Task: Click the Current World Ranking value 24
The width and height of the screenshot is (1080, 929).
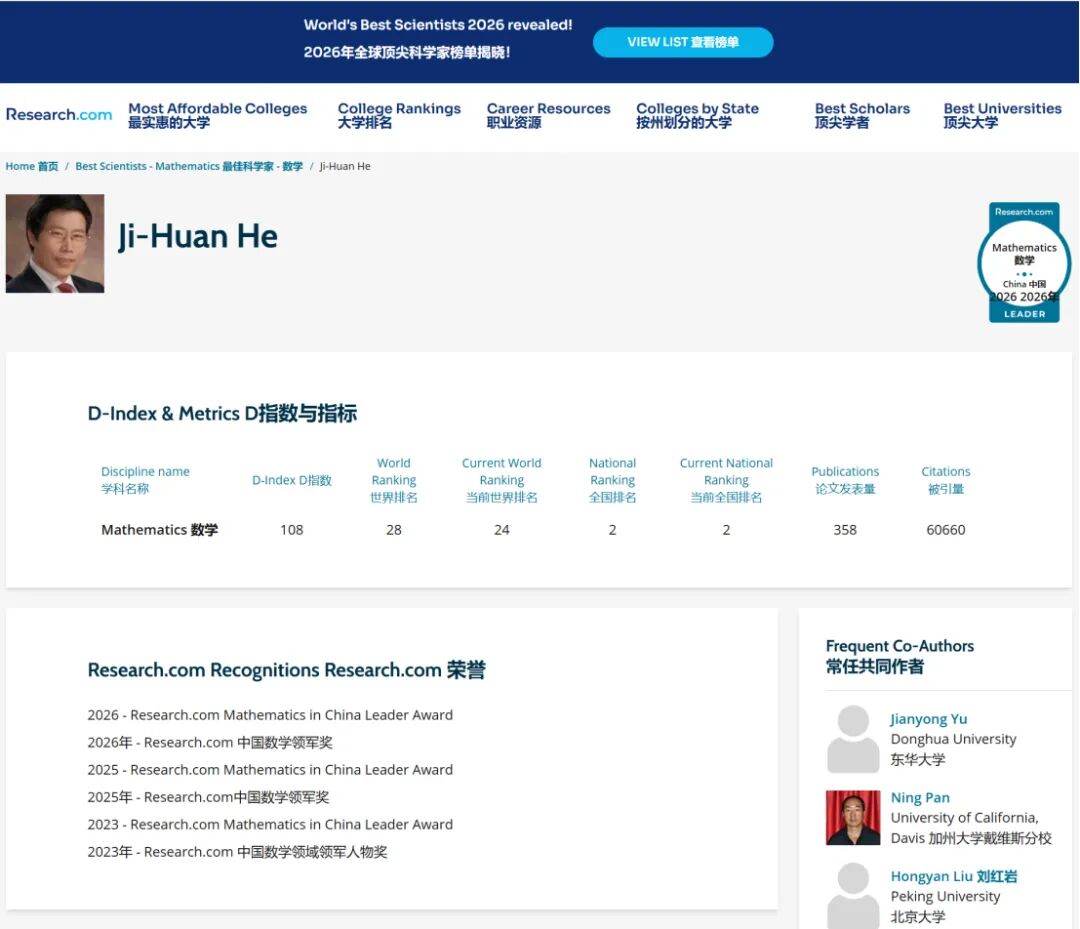Action: (501, 530)
